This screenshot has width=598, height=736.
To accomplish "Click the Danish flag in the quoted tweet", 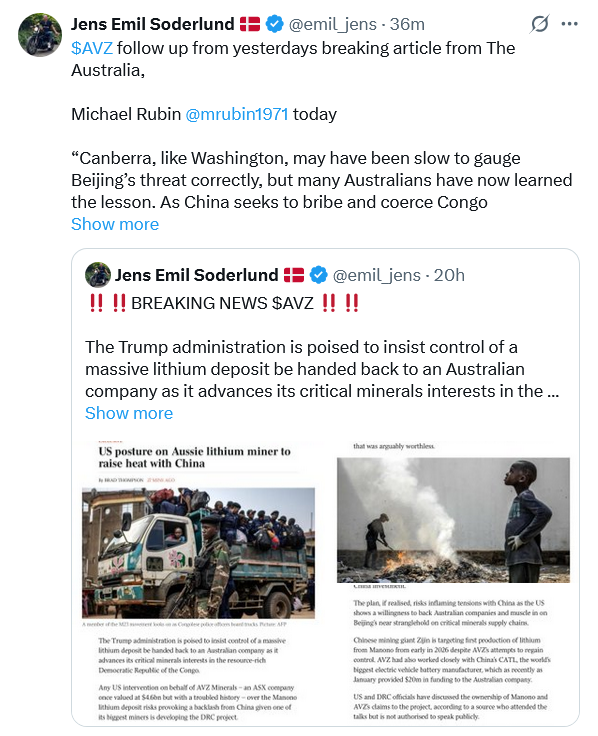I will pyautogui.click(x=294, y=275).
